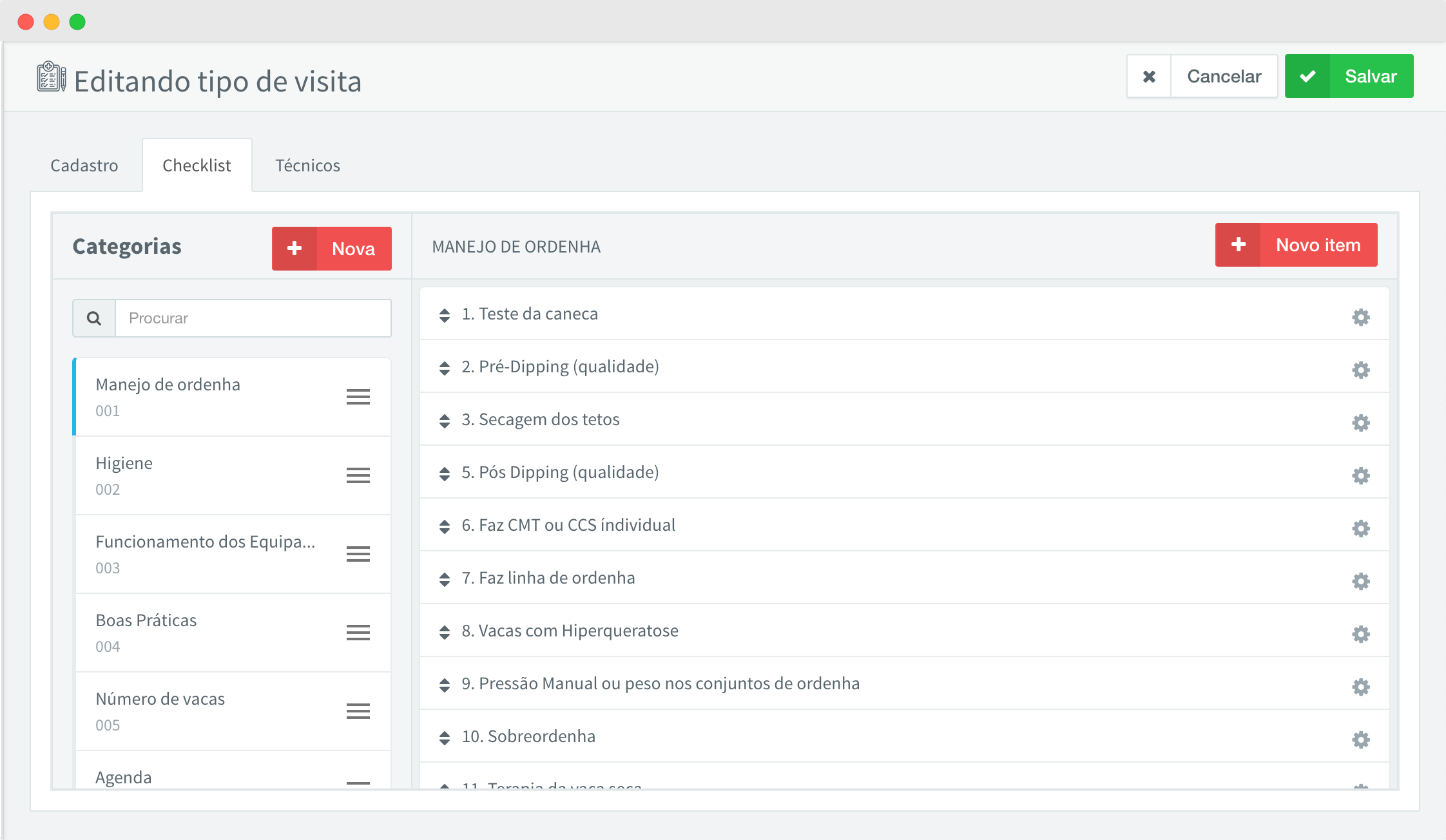This screenshot has height=840, width=1446.
Task: Add a category with Nova button
Action: click(x=332, y=249)
